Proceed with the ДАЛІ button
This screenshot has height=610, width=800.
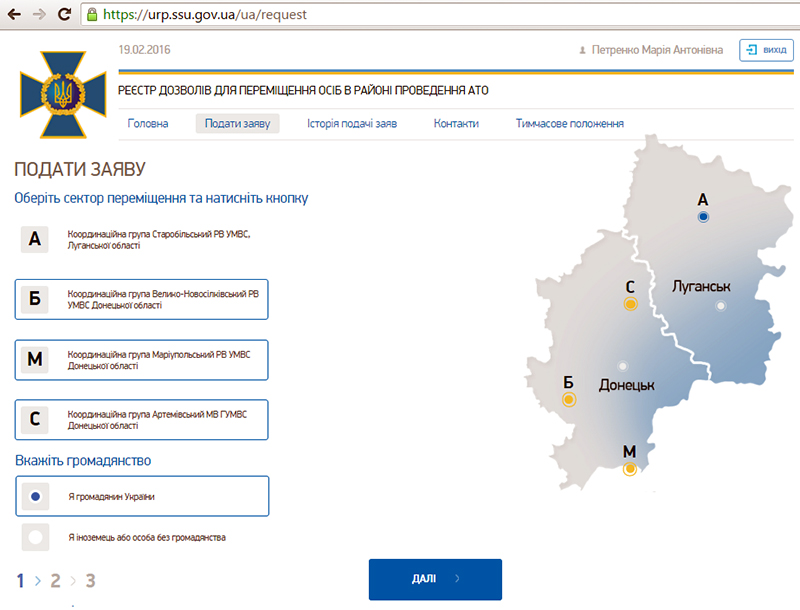point(435,579)
